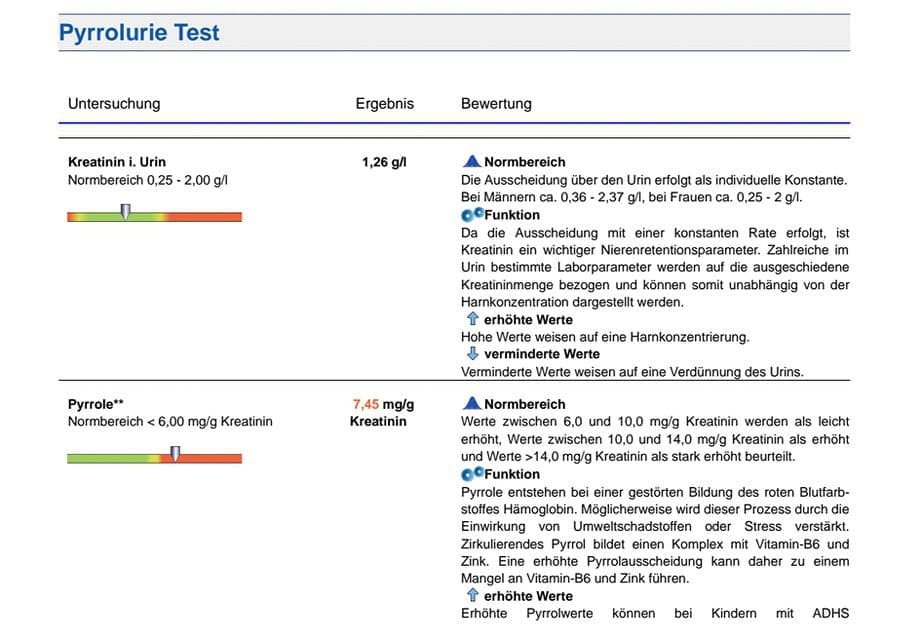Click the up arrow beside Pyrrole erhöhte Werte

click(473, 595)
